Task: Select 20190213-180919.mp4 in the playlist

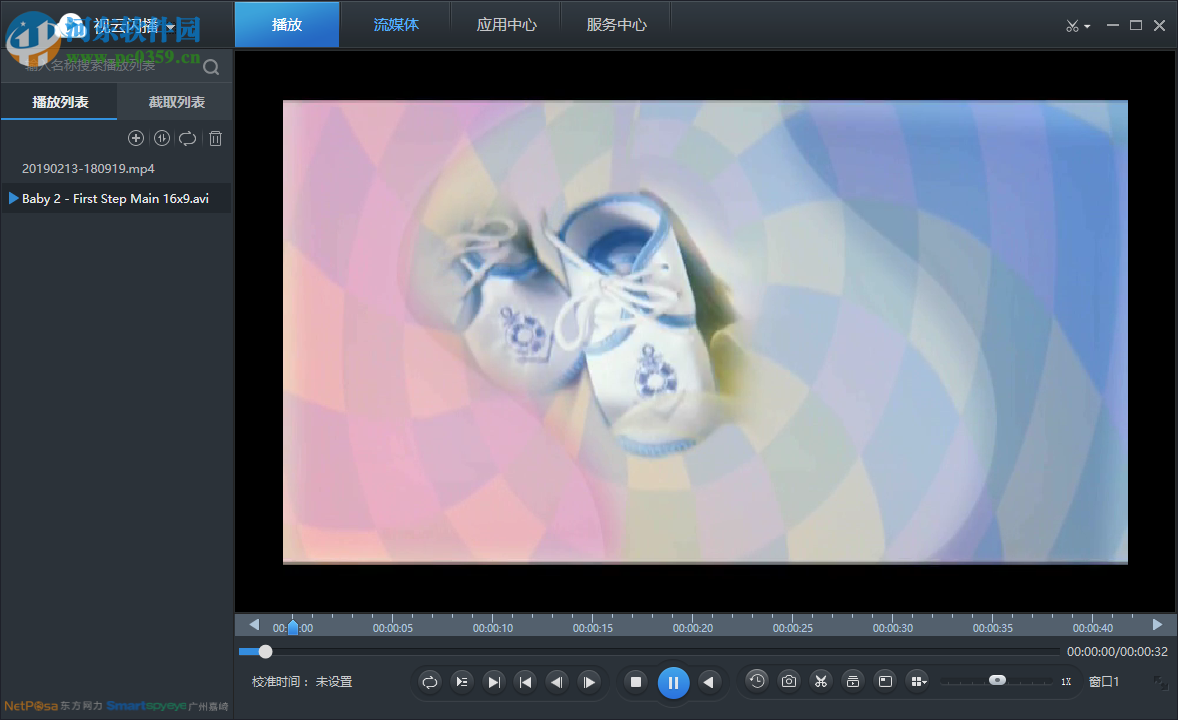Action: 116,168
